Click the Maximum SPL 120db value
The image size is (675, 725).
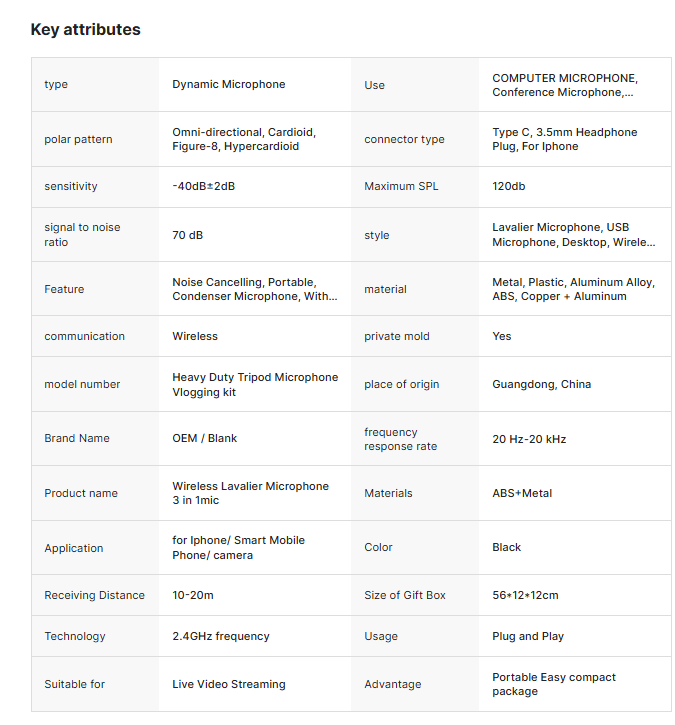pos(508,187)
